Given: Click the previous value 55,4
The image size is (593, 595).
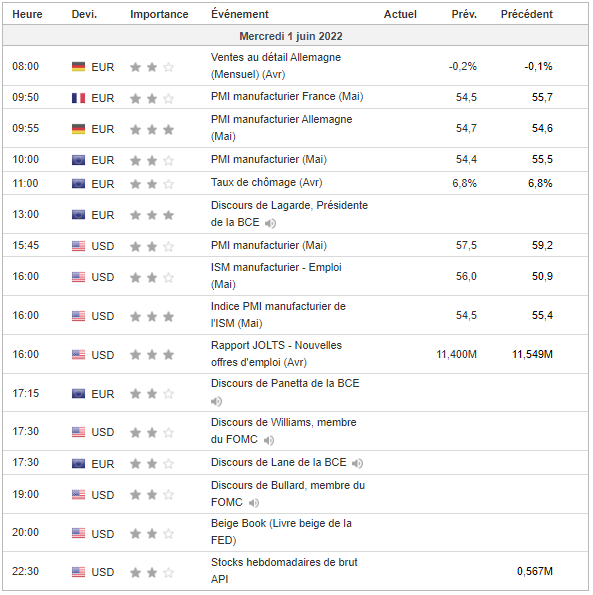Looking at the screenshot, I should point(542,316).
